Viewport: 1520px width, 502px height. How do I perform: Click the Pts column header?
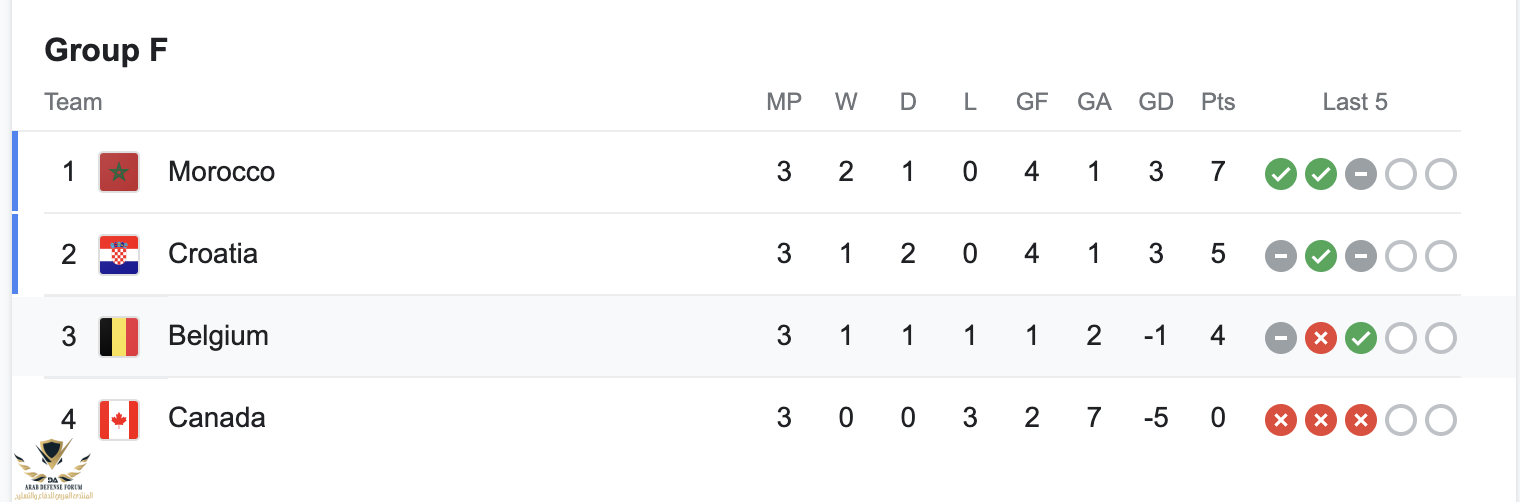pos(1218,102)
